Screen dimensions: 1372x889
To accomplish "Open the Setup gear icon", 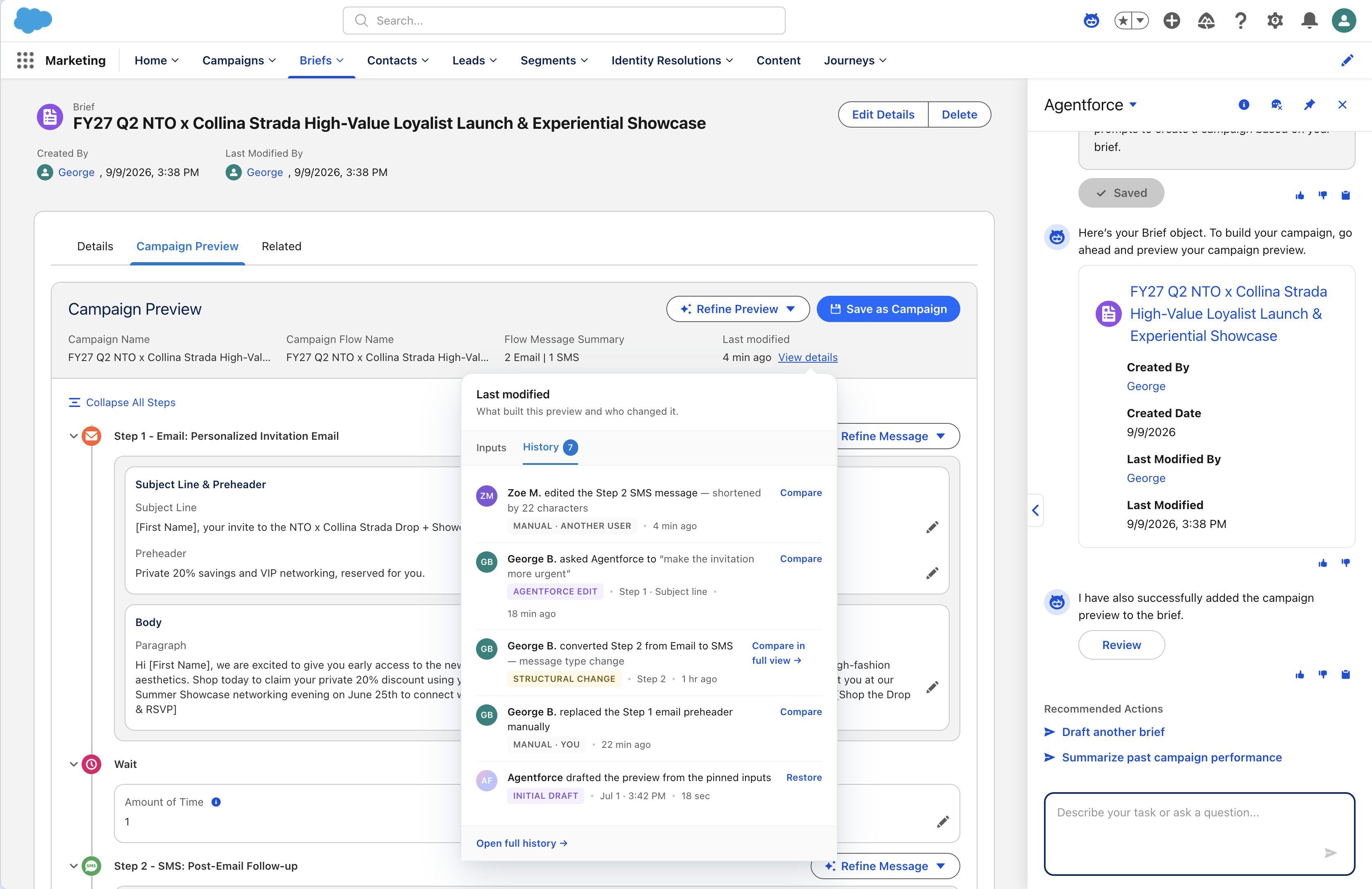I will tap(1274, 21).
